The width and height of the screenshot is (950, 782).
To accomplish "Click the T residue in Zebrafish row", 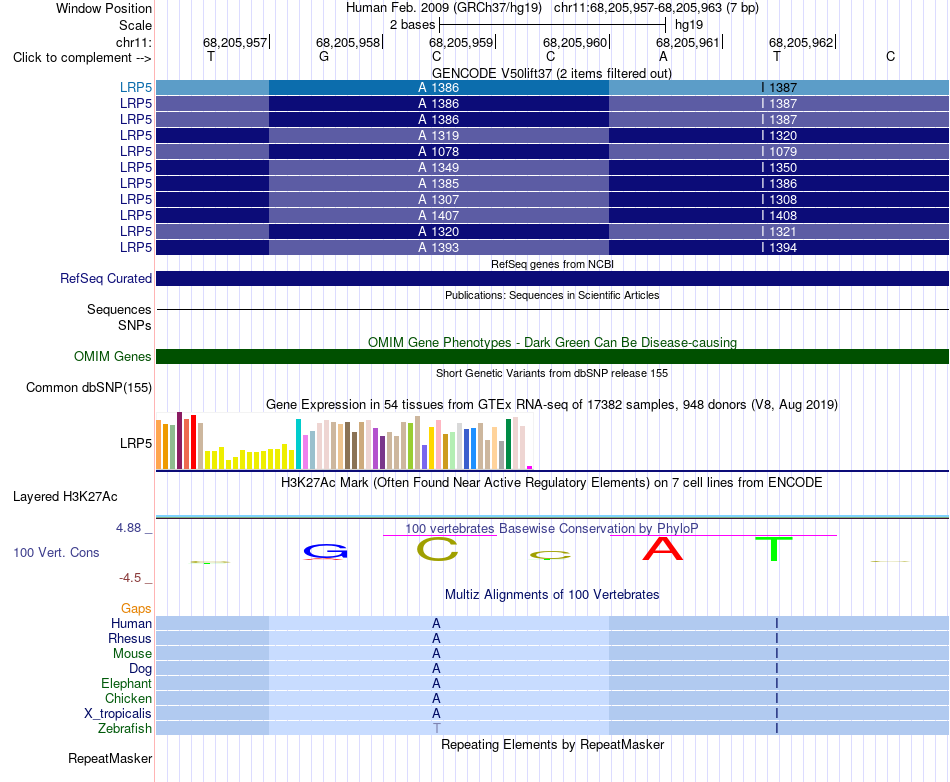I will click(436, 728).
